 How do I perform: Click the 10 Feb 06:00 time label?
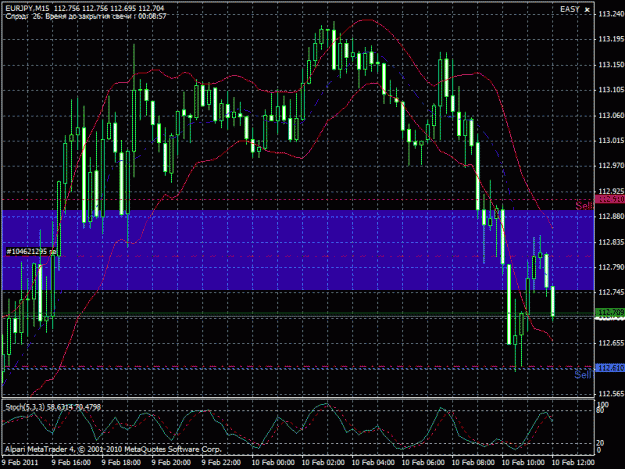pyautogui.click(x=423, y=463)
